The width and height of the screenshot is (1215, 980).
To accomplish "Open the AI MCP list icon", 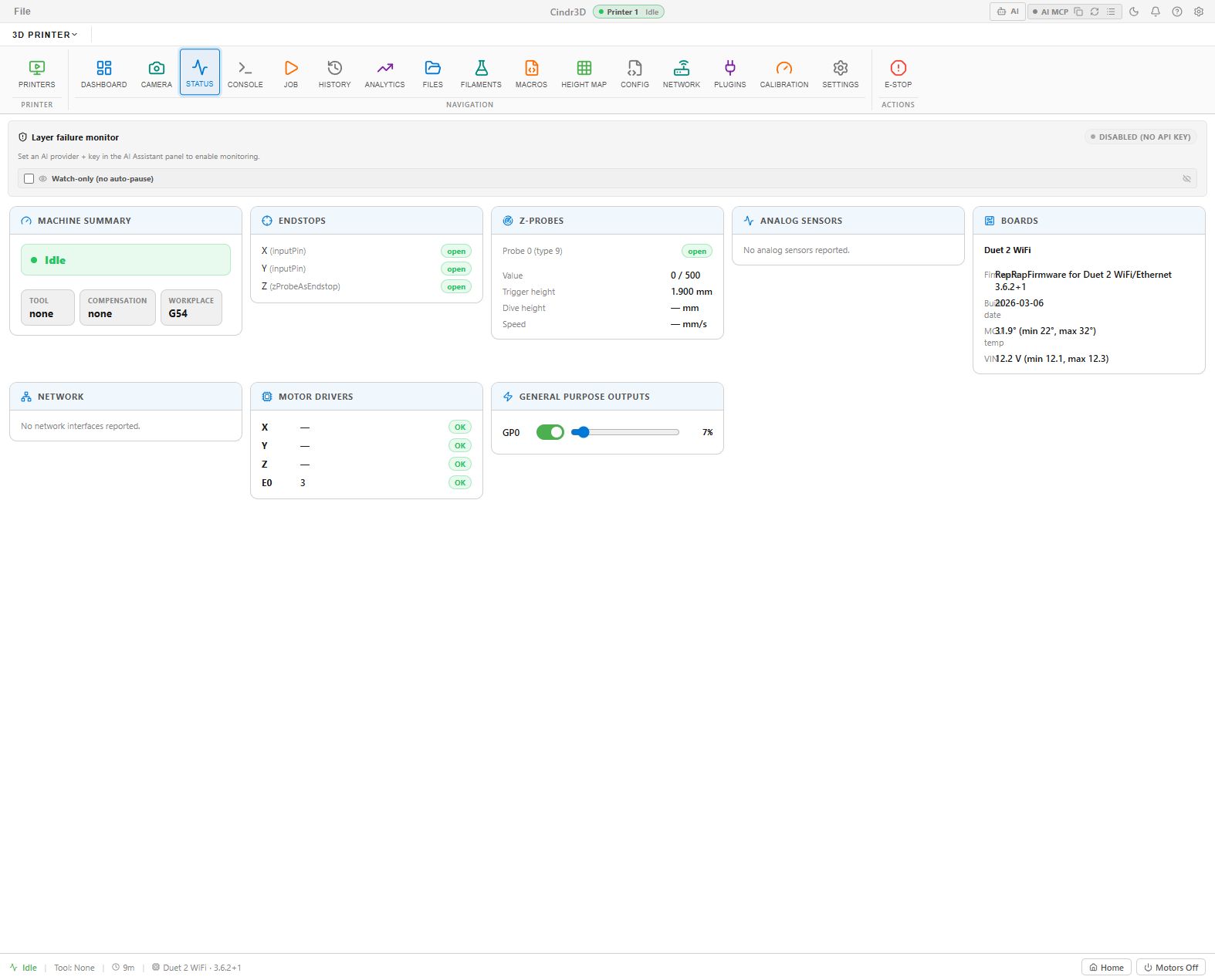I will coord(1111,12).
